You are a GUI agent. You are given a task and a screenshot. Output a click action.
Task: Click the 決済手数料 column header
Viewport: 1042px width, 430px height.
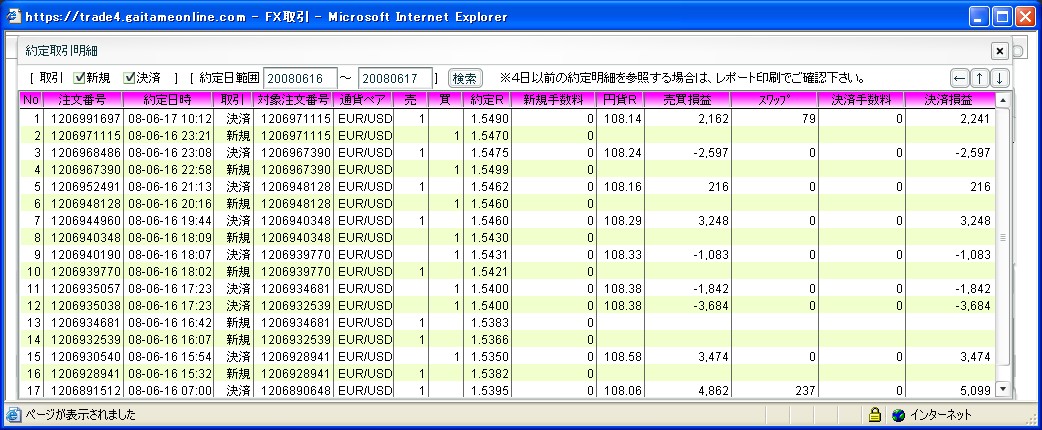861,100
